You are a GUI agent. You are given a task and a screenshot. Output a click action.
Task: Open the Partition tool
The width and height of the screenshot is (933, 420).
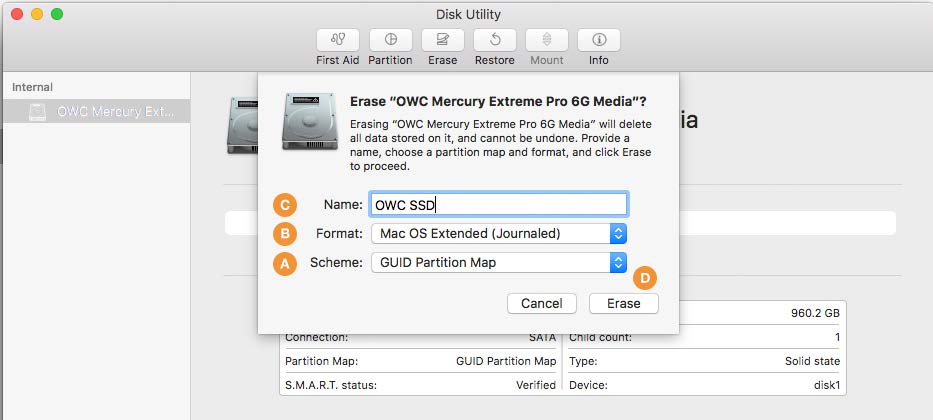(390, 40)
